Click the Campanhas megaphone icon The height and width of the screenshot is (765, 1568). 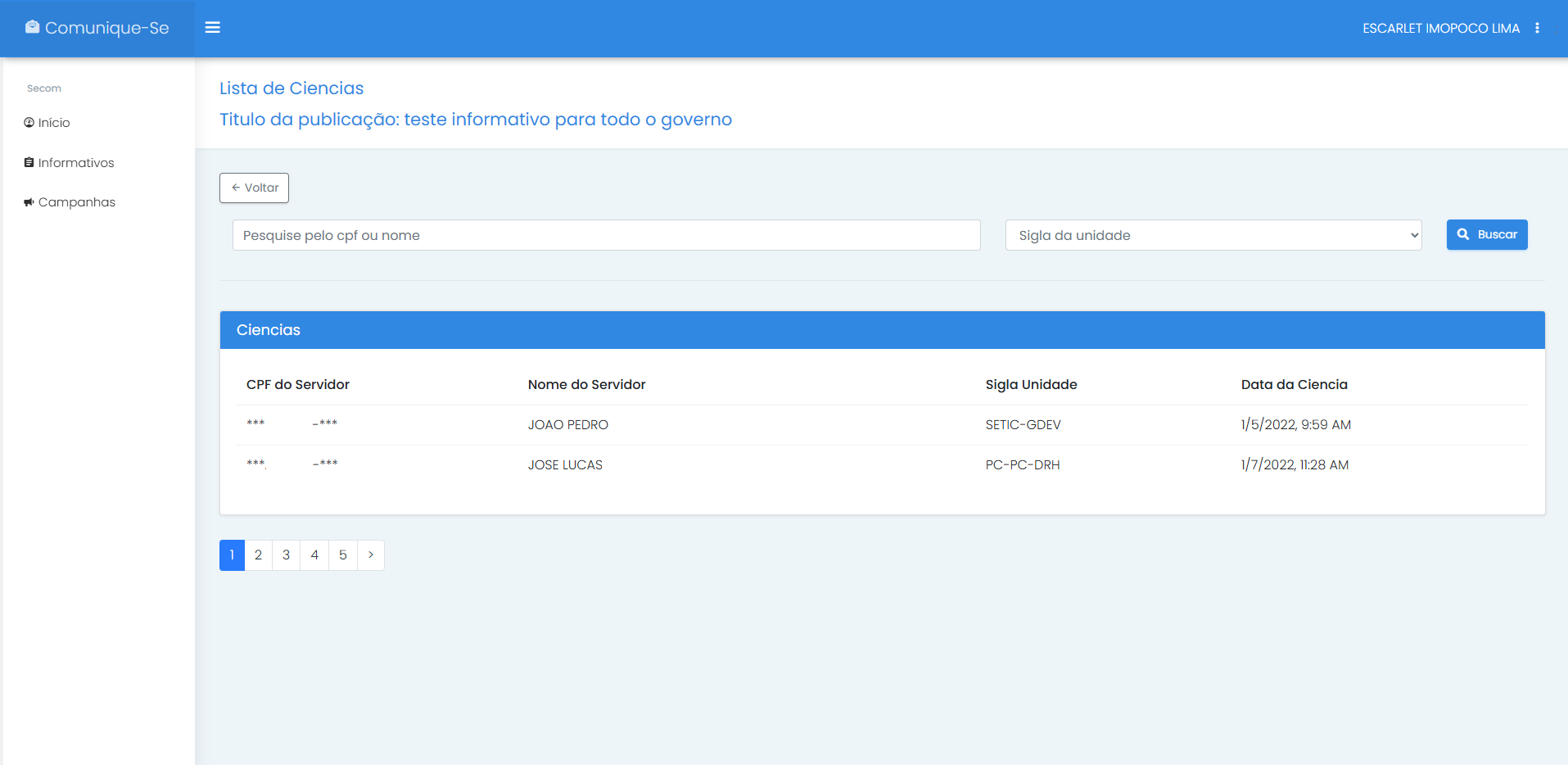[x=29, y=202]
